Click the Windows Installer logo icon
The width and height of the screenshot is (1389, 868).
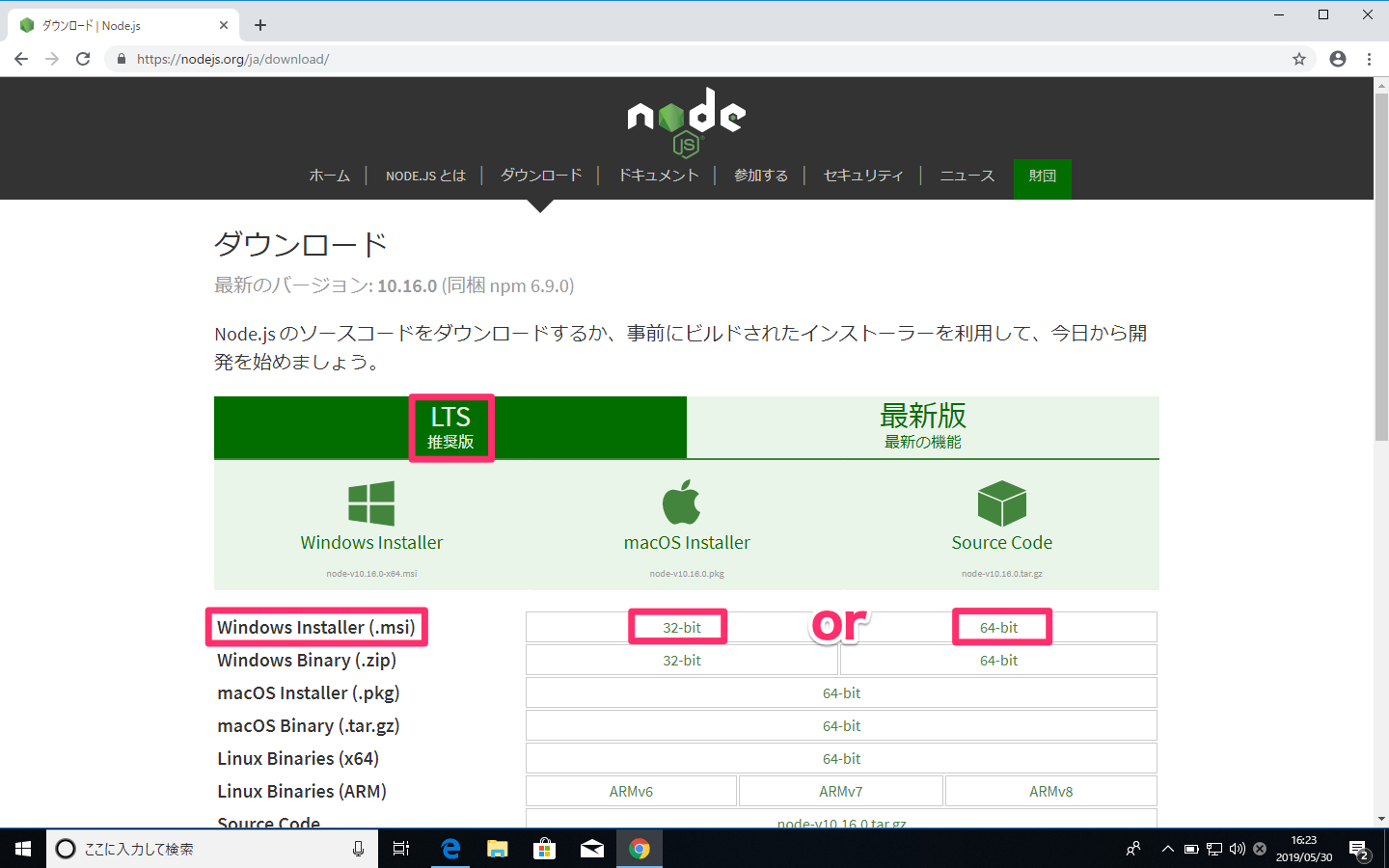371,503
